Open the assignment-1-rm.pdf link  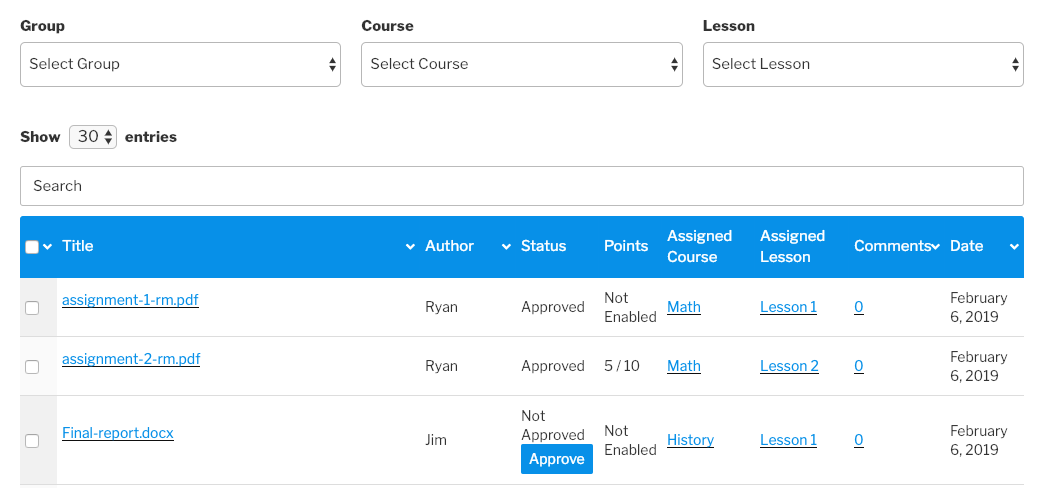(x=130, y=299)
